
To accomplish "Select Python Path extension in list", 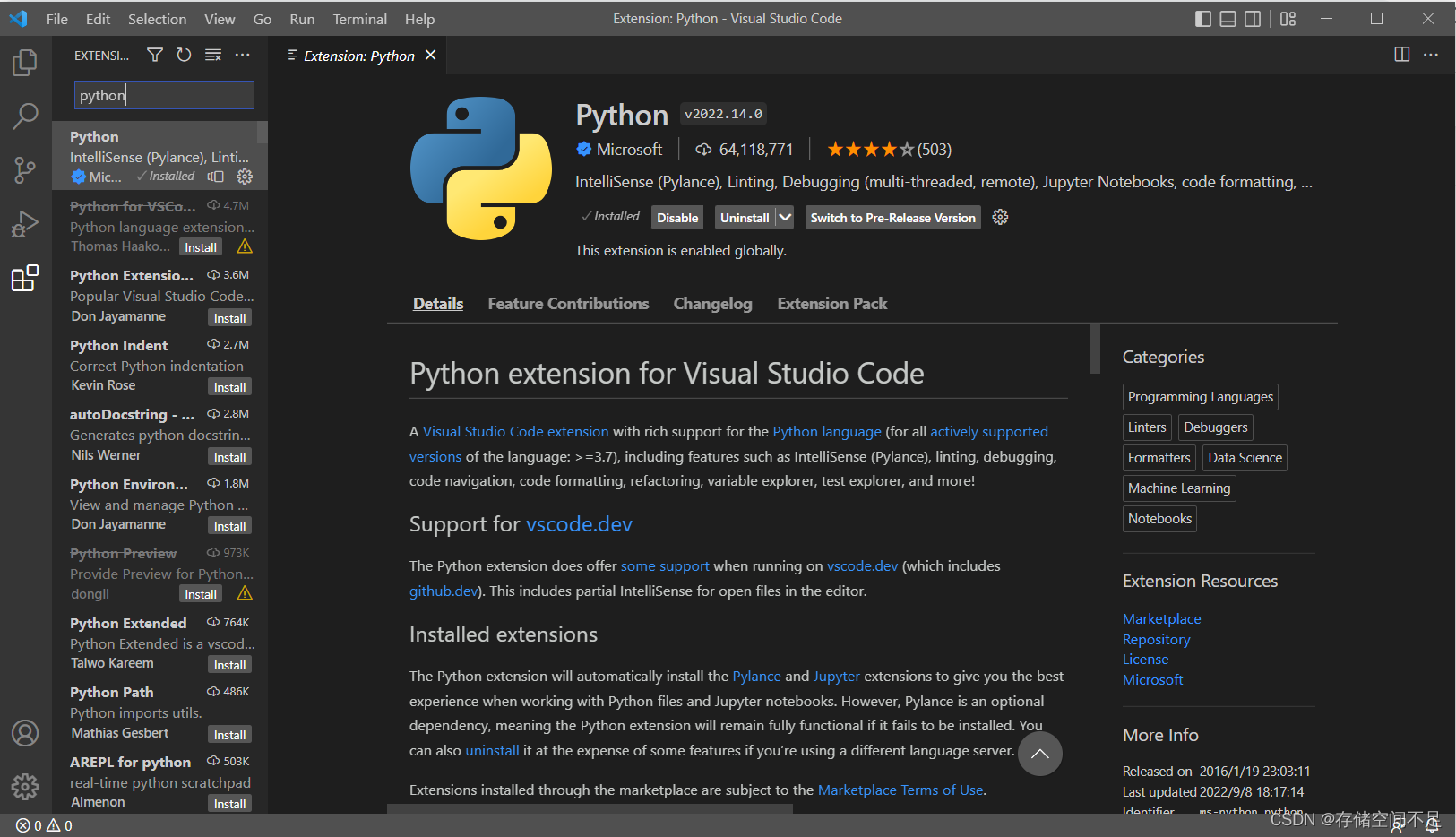I will [x=159, y=712].
